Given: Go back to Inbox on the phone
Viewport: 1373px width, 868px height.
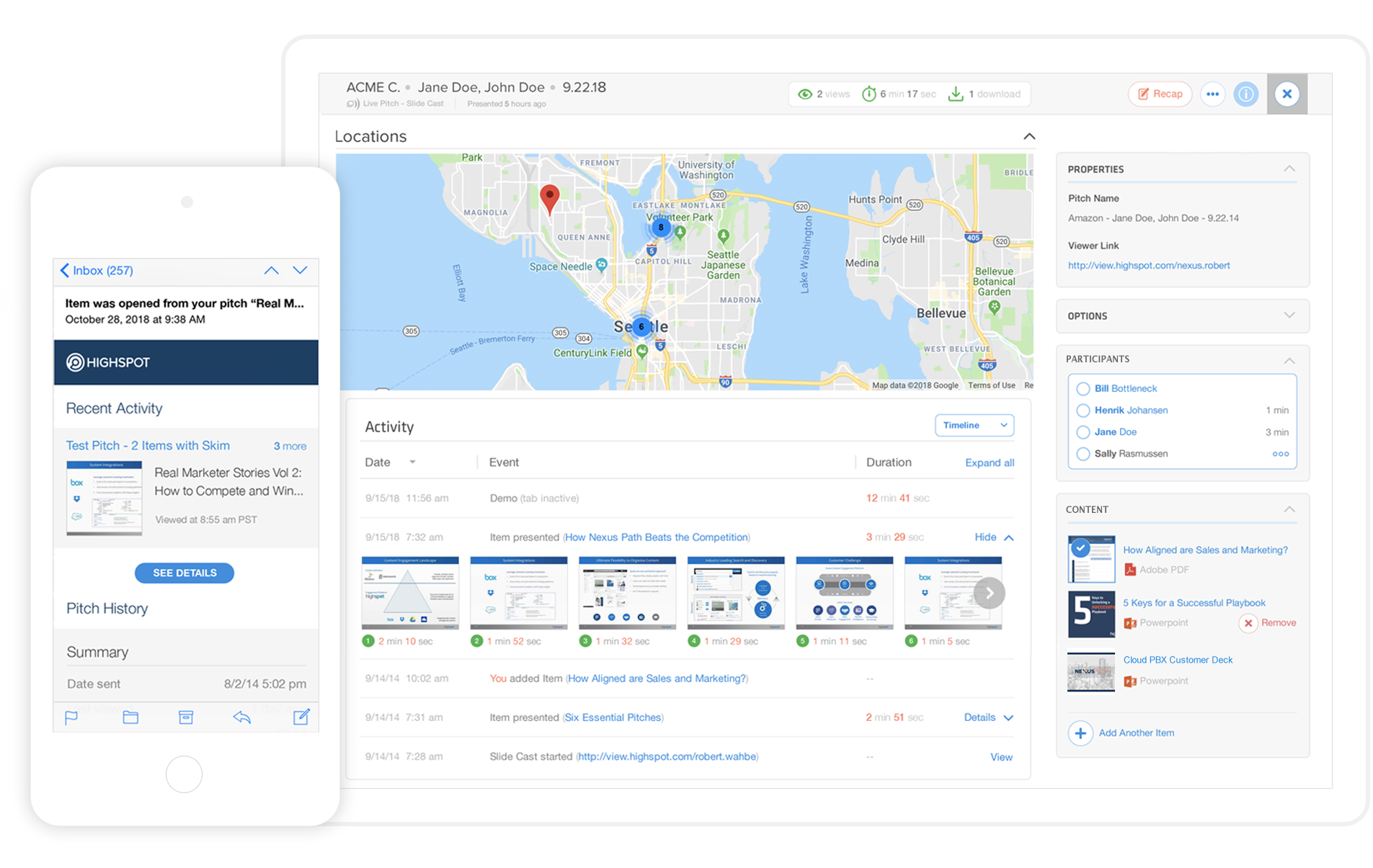Looking at the screenshot, I should 97,270.
